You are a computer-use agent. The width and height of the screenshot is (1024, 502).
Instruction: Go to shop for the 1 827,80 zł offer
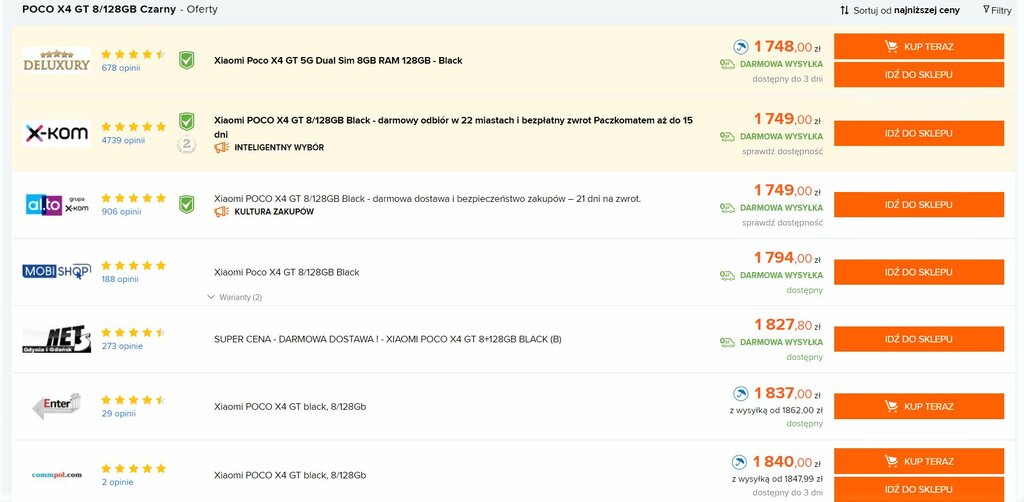point(918,339)
